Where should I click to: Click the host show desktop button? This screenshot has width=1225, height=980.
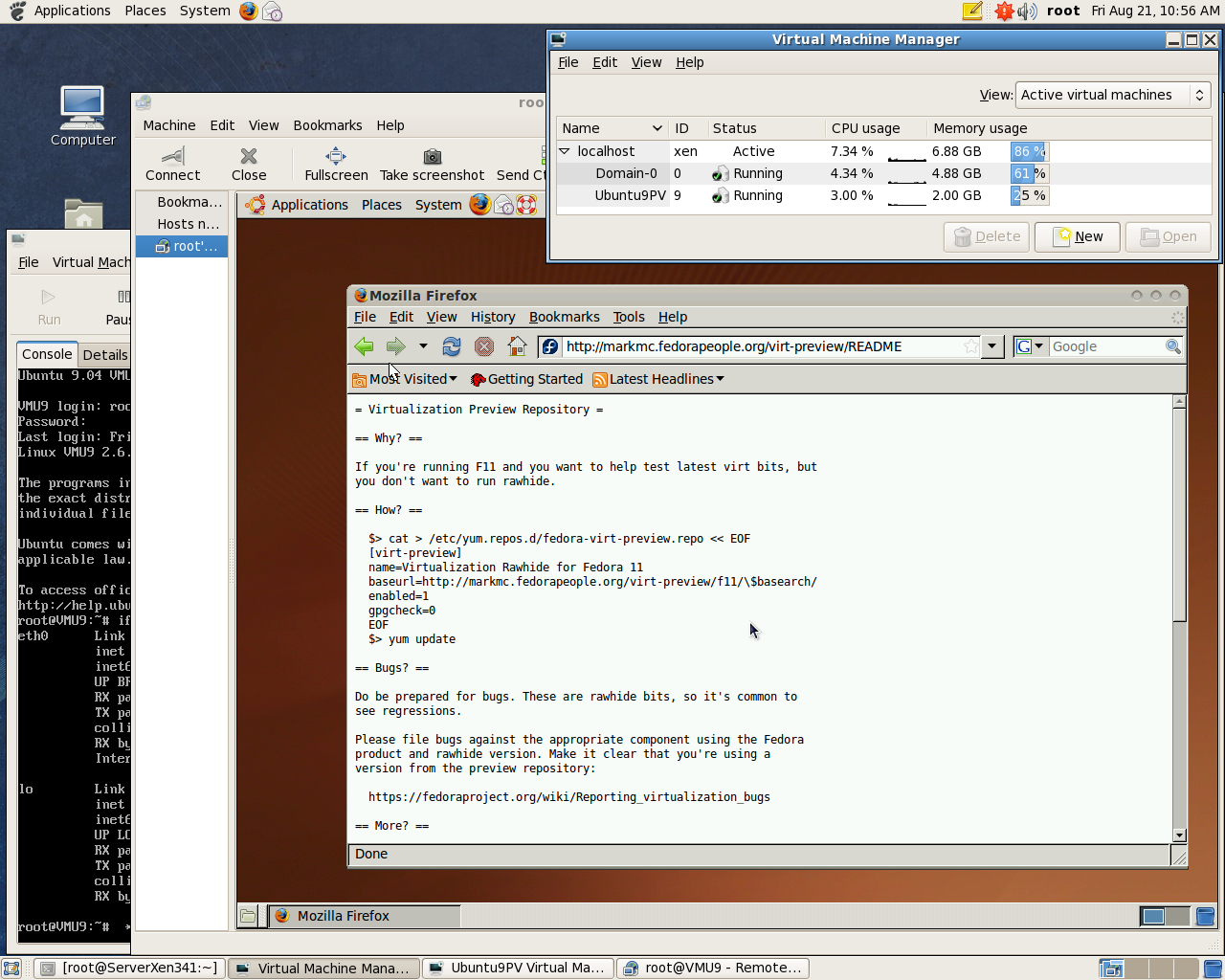(11, 969)
